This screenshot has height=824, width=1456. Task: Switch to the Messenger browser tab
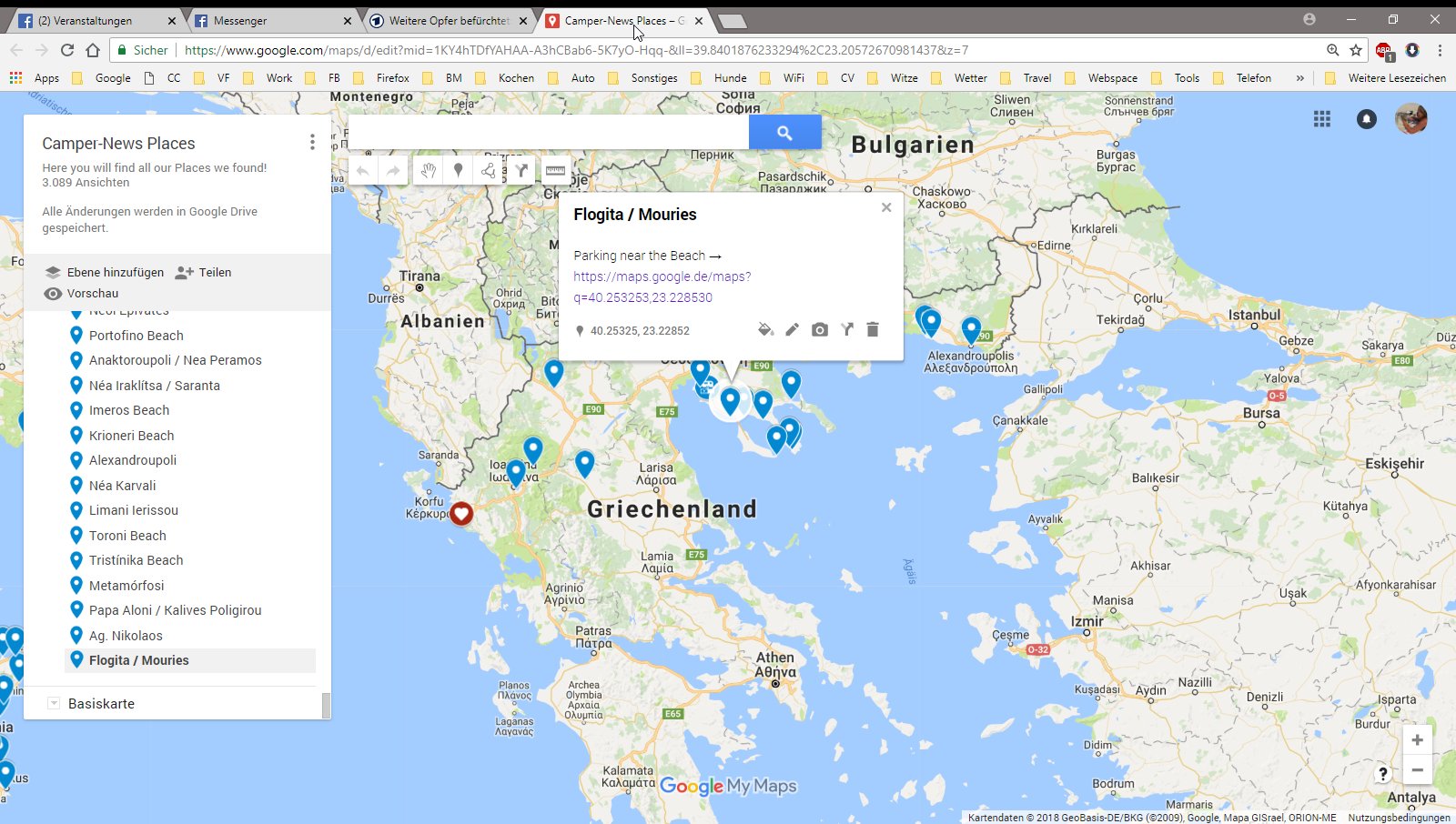273,20
